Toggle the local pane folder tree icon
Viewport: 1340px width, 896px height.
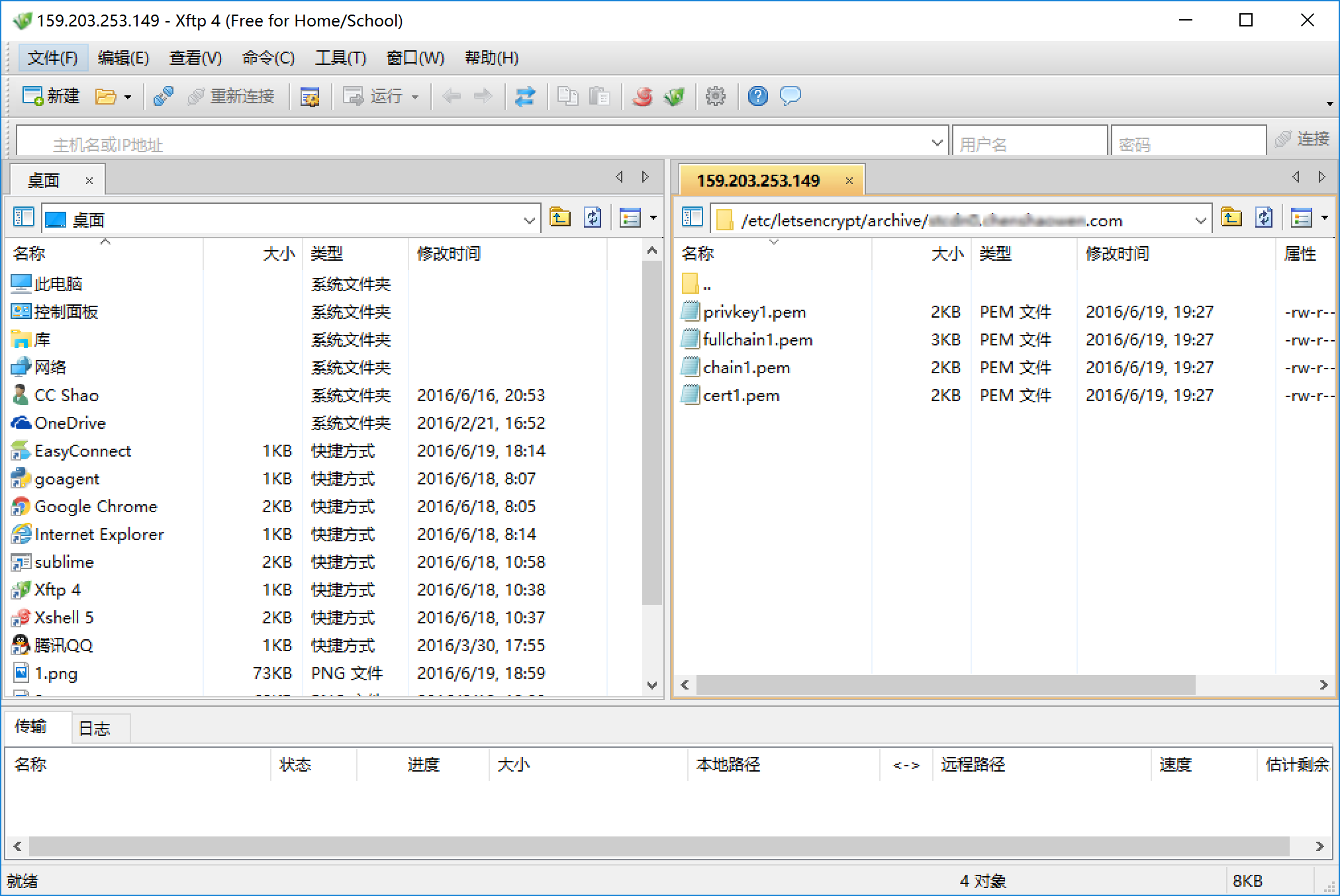(x=24, y=218)
